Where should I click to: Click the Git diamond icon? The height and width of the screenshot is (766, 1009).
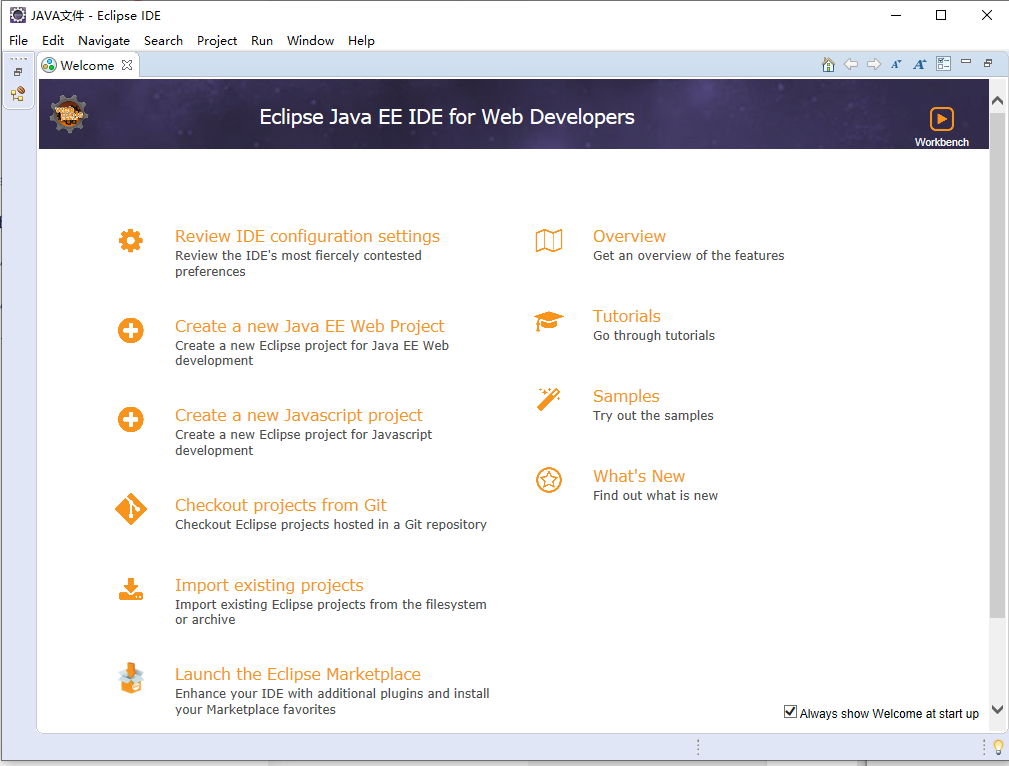[x=131, y=509]
